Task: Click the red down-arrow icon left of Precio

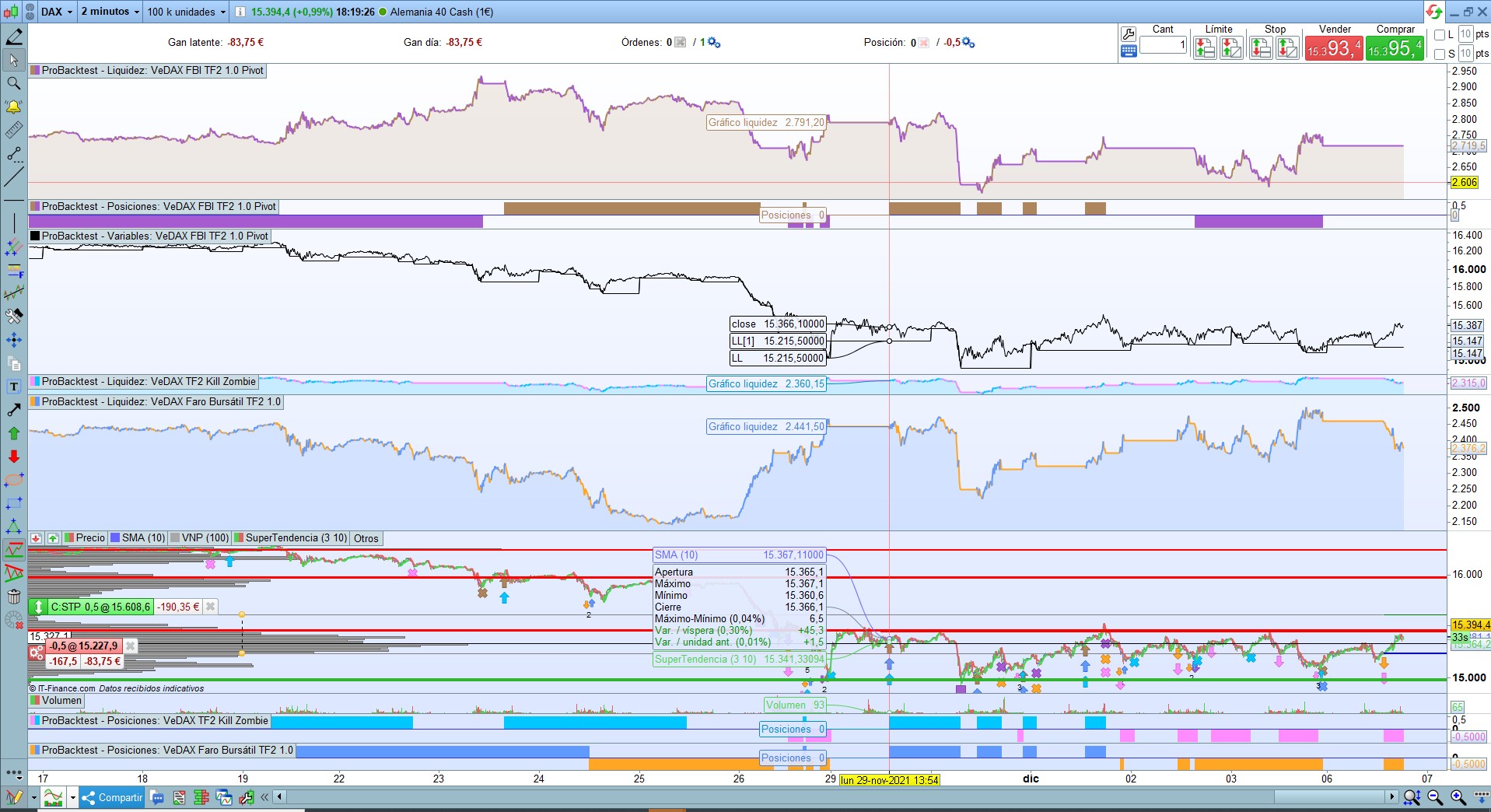Action: (36, 538)
